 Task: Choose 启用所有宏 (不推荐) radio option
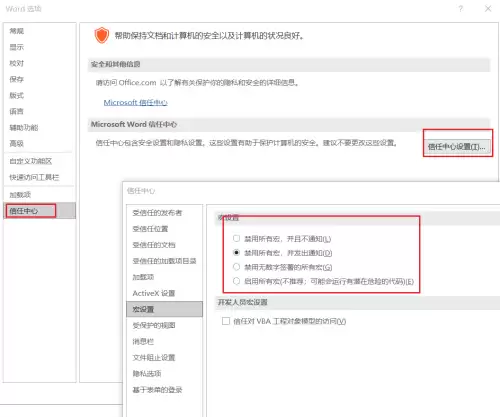(x=236, y=281)
